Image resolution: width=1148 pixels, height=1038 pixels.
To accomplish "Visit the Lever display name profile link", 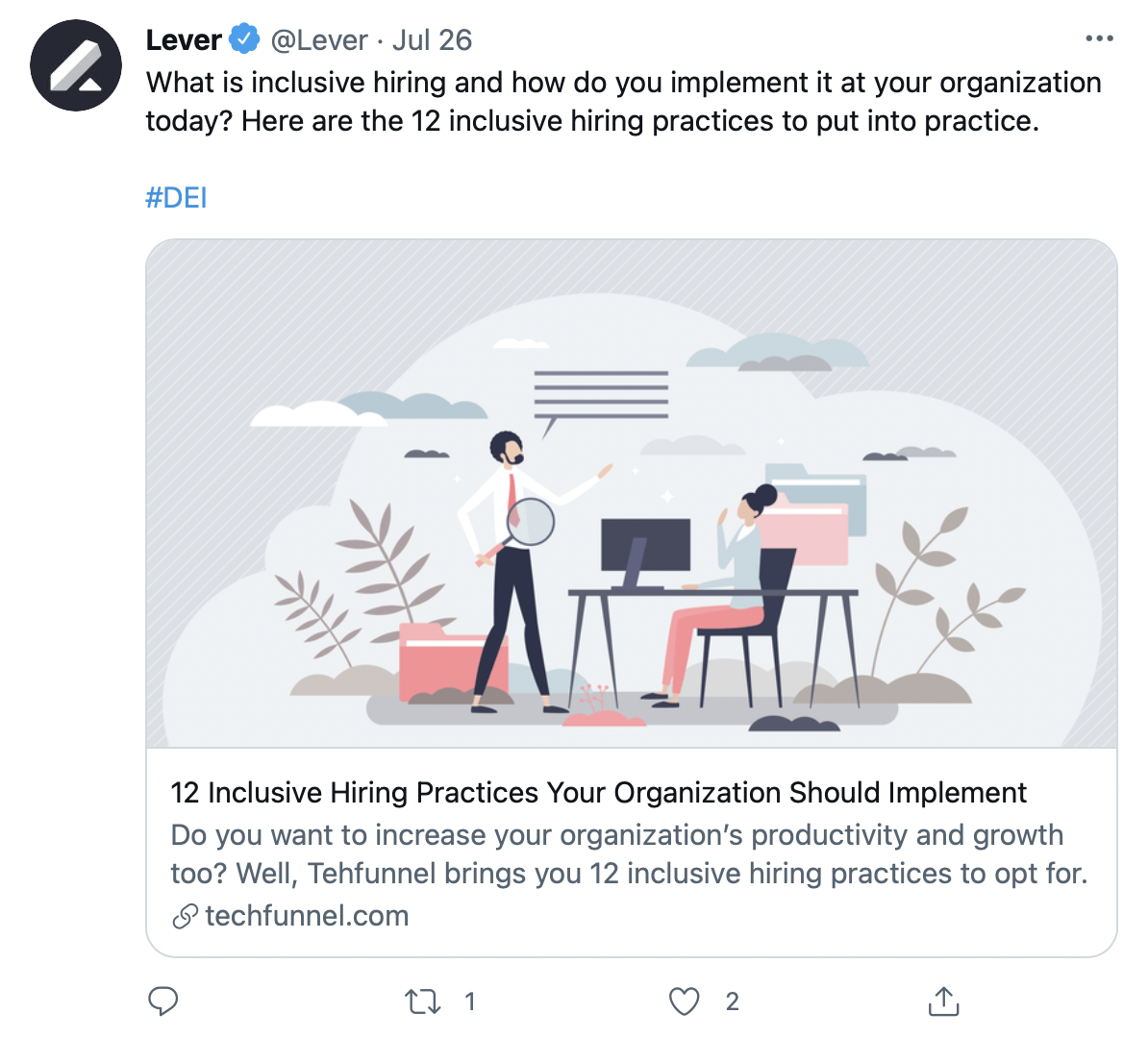I will (x=184, y=39).
